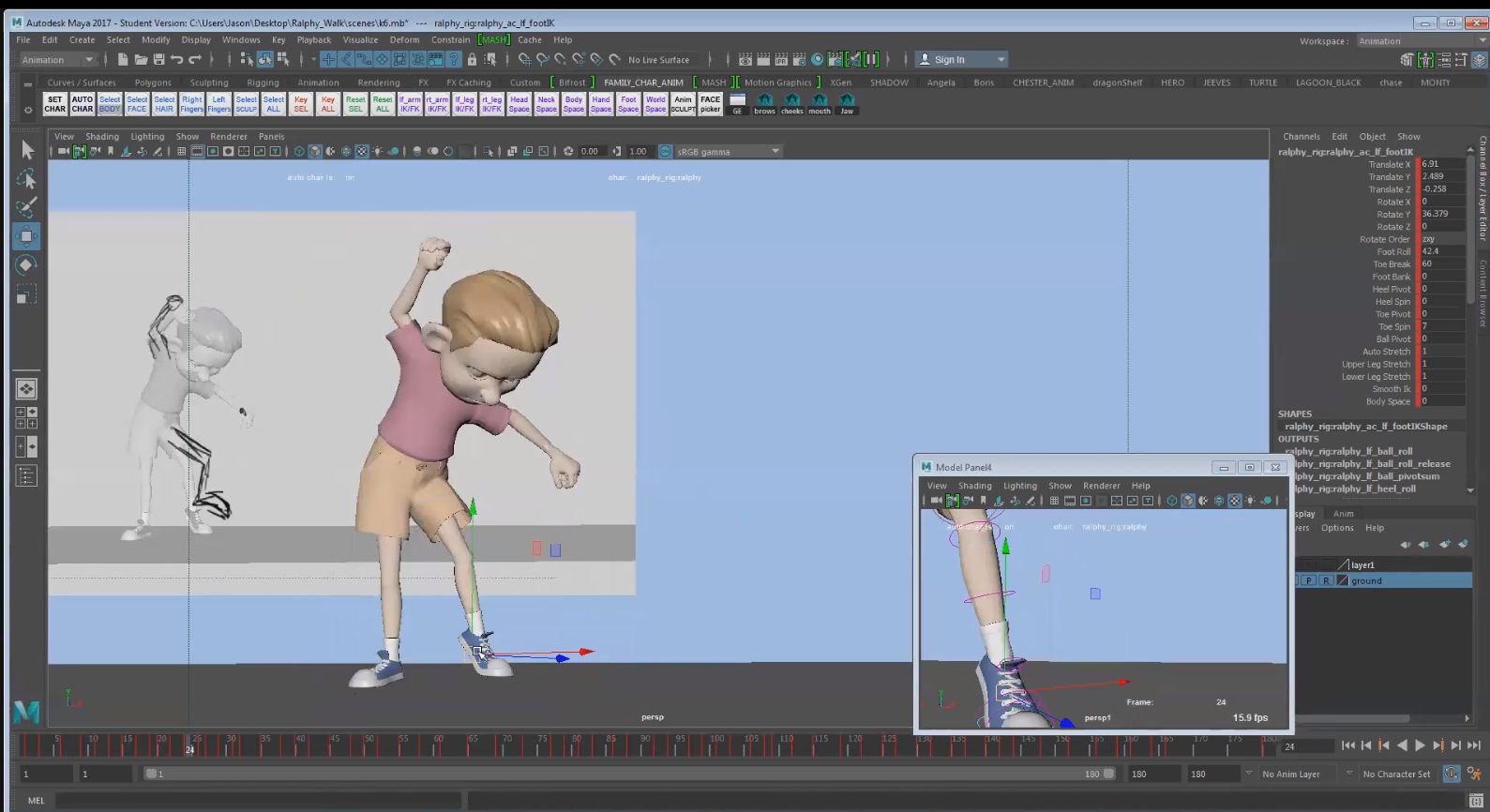Toggle P playback flag on ground layer
1490x812 pixels.
point(1310,581)
